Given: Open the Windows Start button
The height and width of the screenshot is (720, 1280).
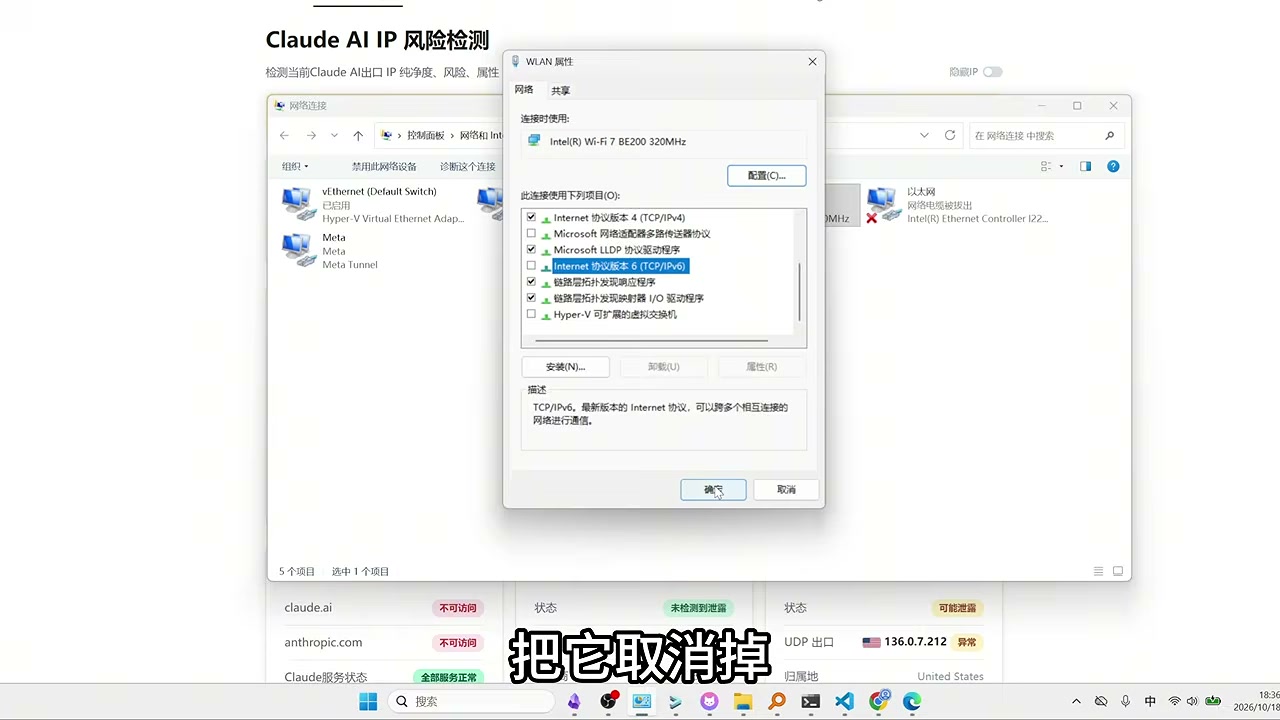Looking at the screenshot, I should click(x=368, y=702).
